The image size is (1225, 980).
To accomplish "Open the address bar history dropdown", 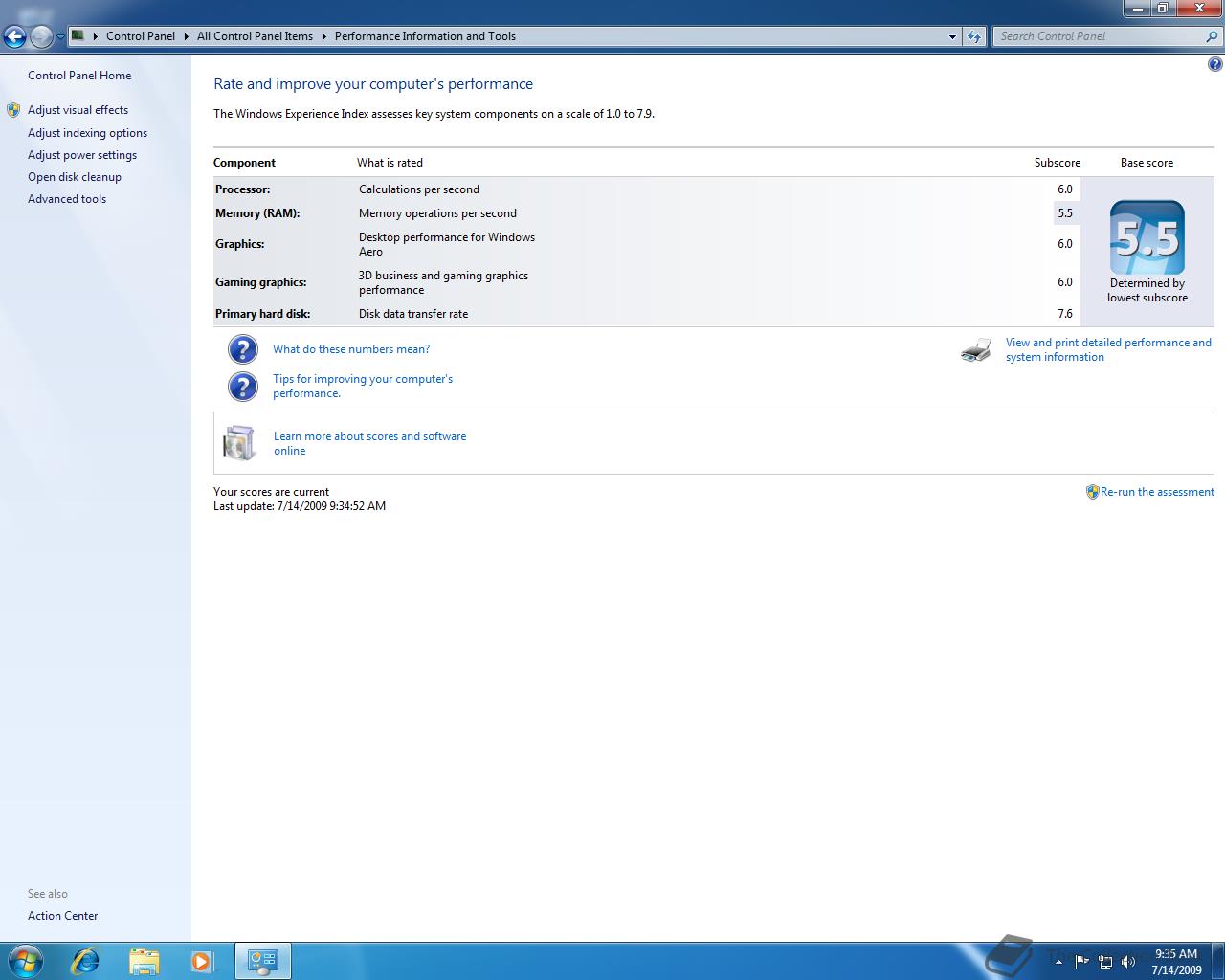I will click(x=952, y=36).
